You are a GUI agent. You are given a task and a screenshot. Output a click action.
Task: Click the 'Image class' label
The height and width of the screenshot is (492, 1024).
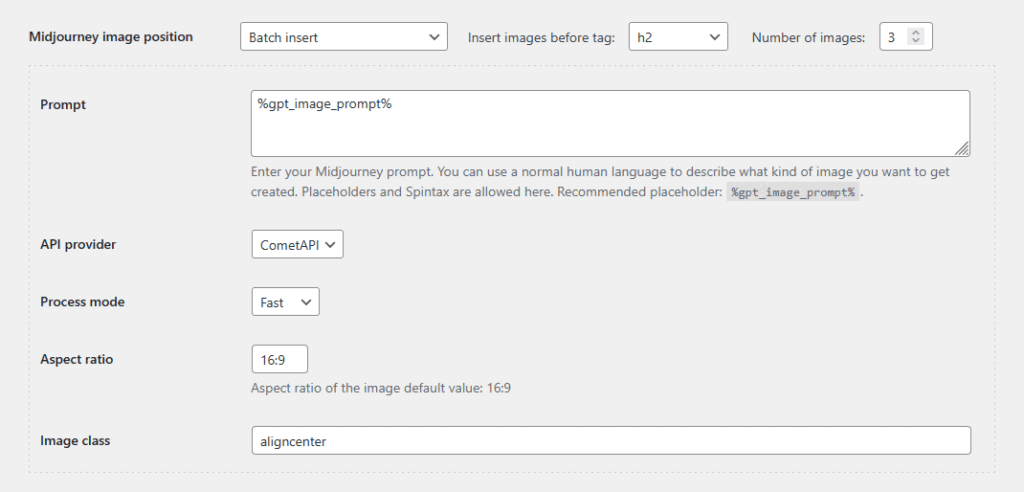click(x=75, y=440)
